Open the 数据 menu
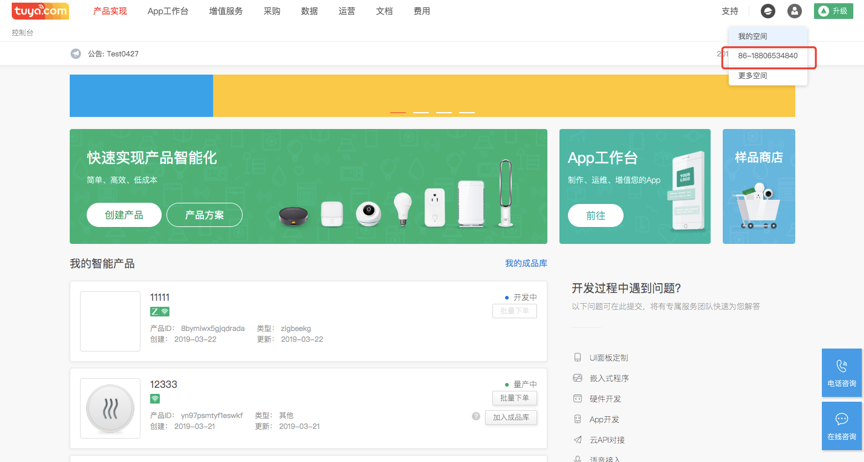Screen dimensions: 864x462 309,11
